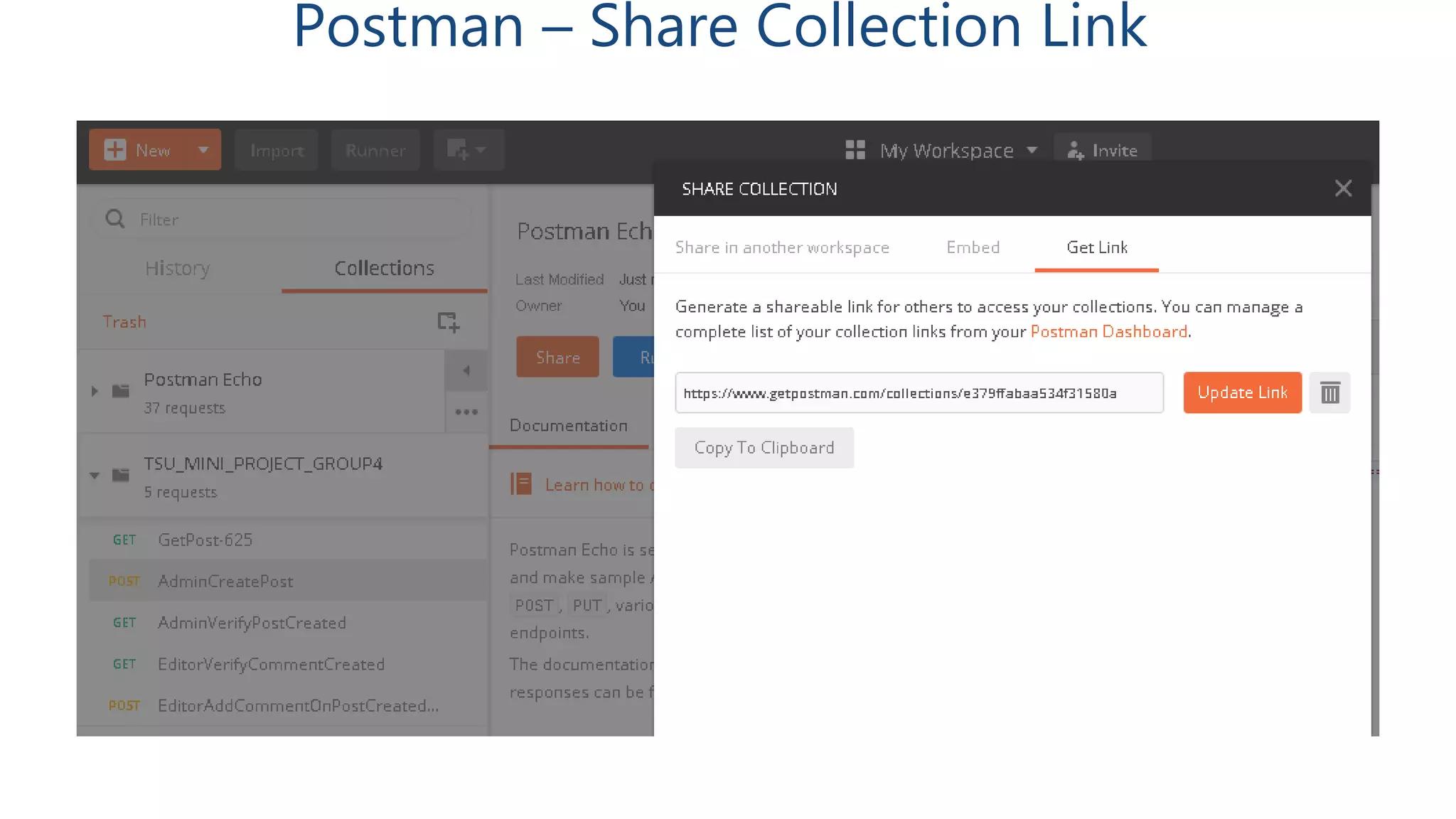Click the Learn how to document icon
1456x819 pixels.
[x=521, y=485]
